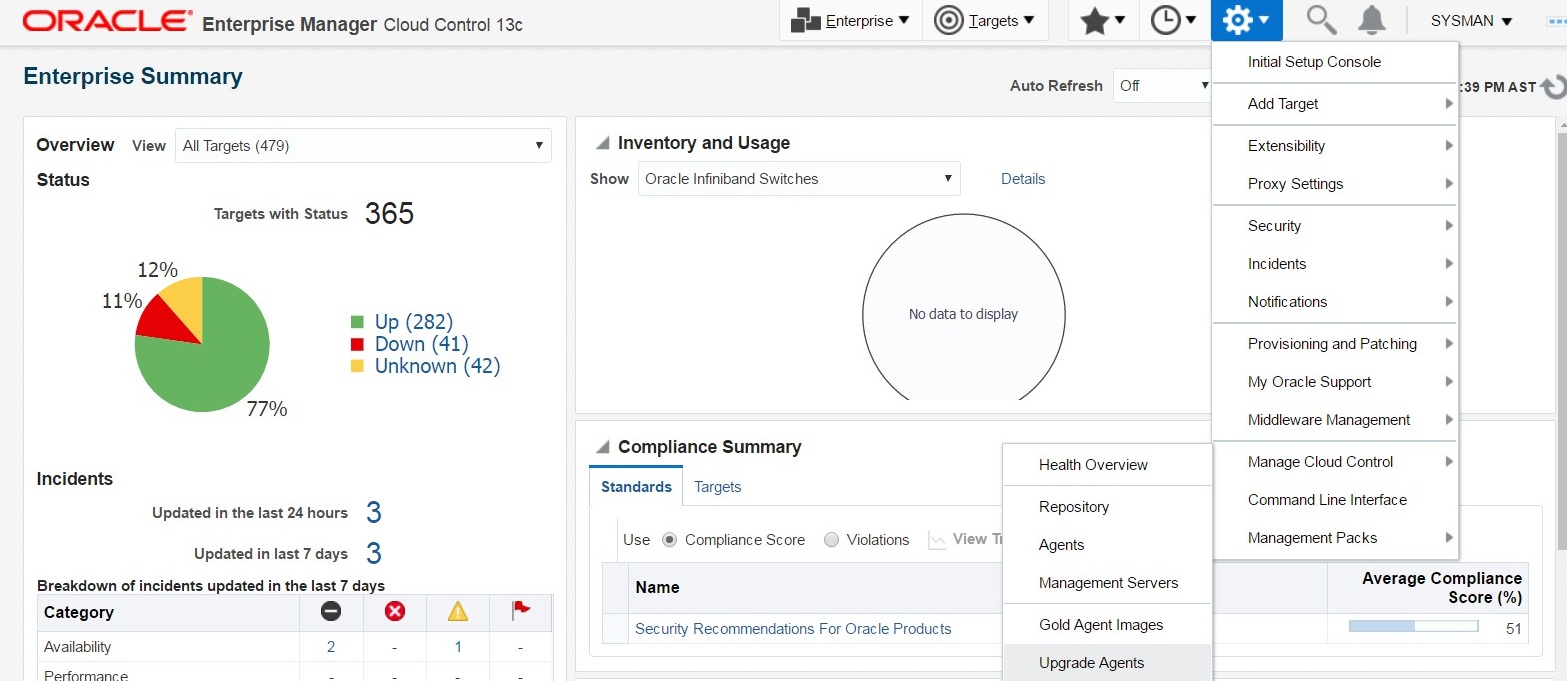Open incidents updated in last 24 hours
The width and height of the screenshot is (1567, 681).
click(x=373, y=513)
